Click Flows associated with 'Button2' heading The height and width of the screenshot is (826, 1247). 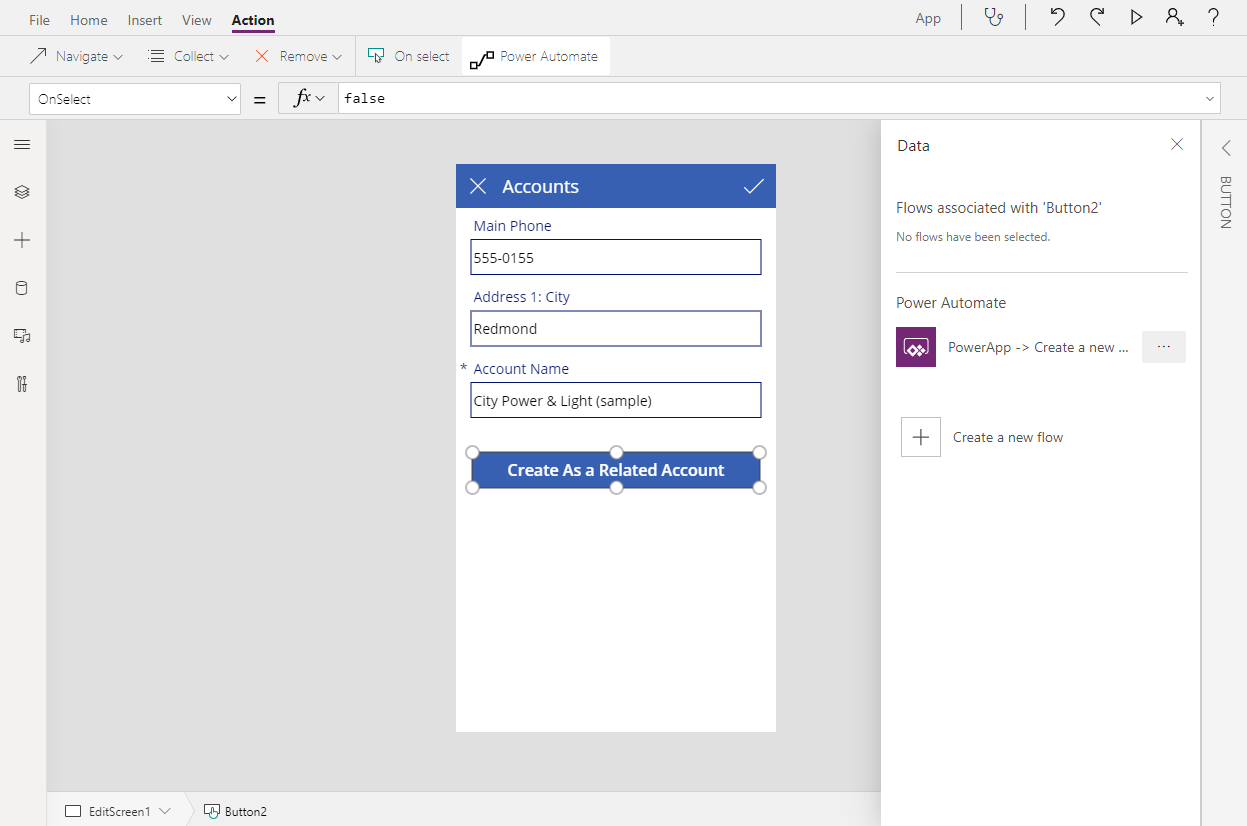(x=999, y=208)
